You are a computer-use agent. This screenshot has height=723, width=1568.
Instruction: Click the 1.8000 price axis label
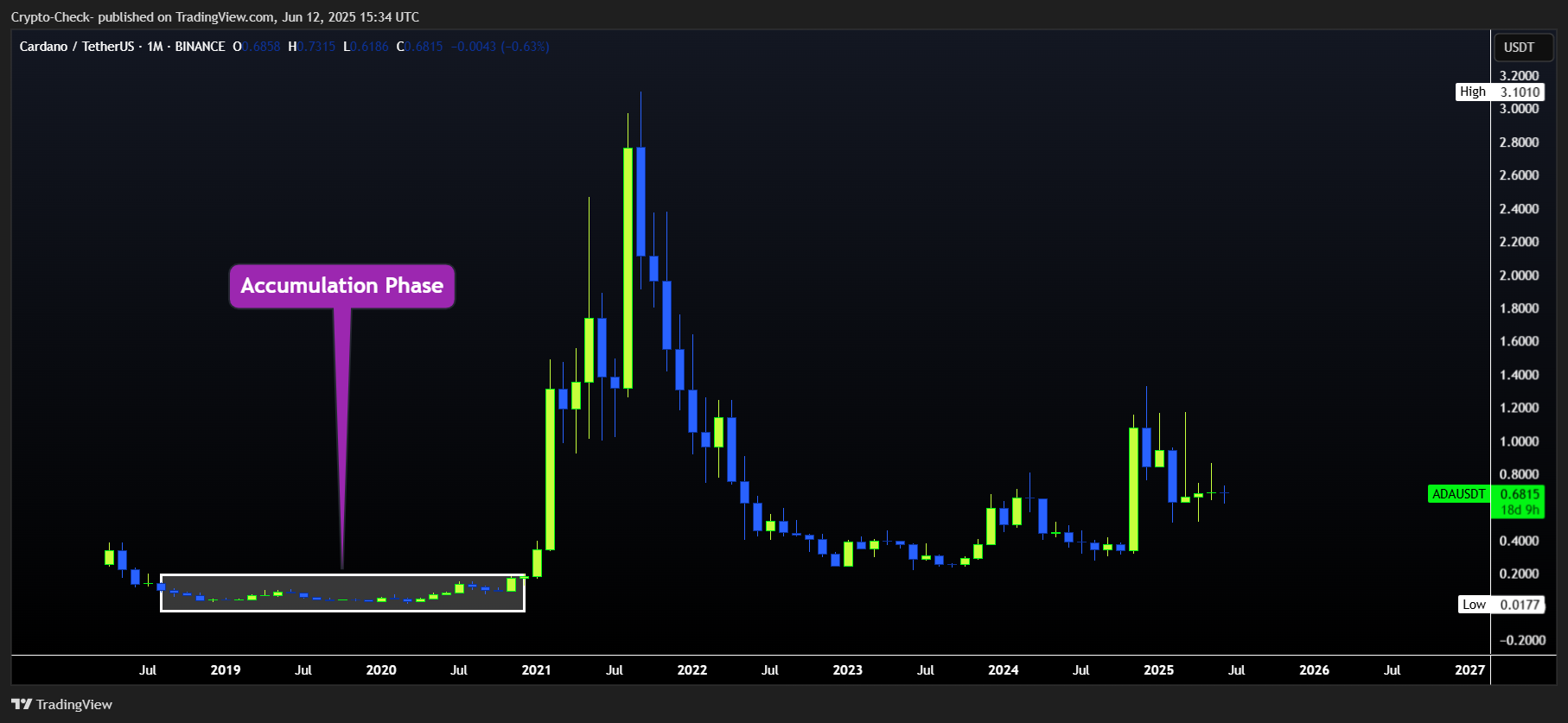tap(1519, 308)
